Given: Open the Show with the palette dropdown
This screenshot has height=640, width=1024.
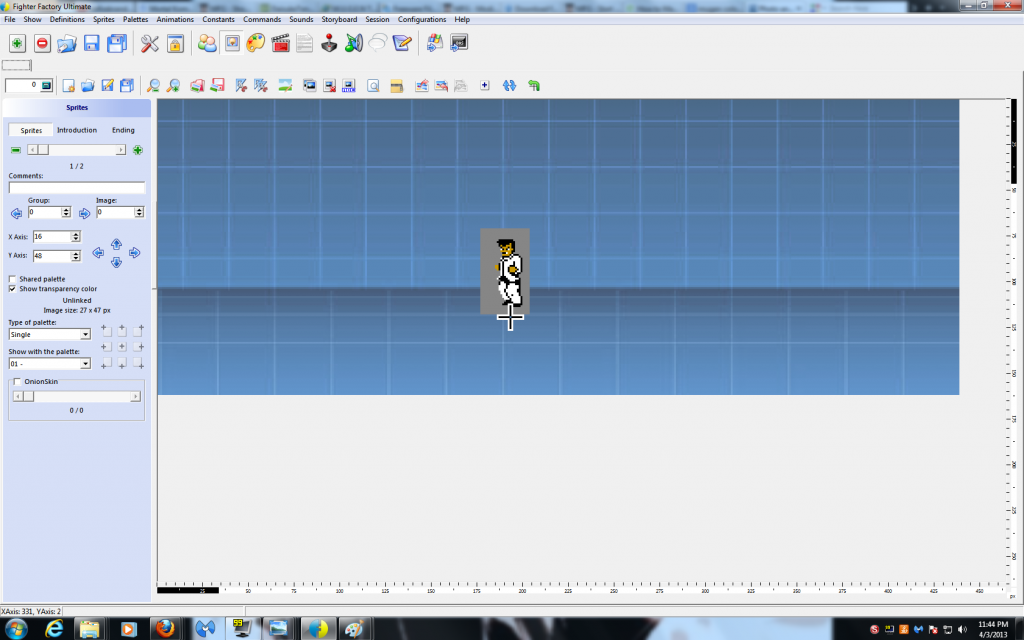Looking at the screenshot, I should pyautogui.click(x=85, y=364).
